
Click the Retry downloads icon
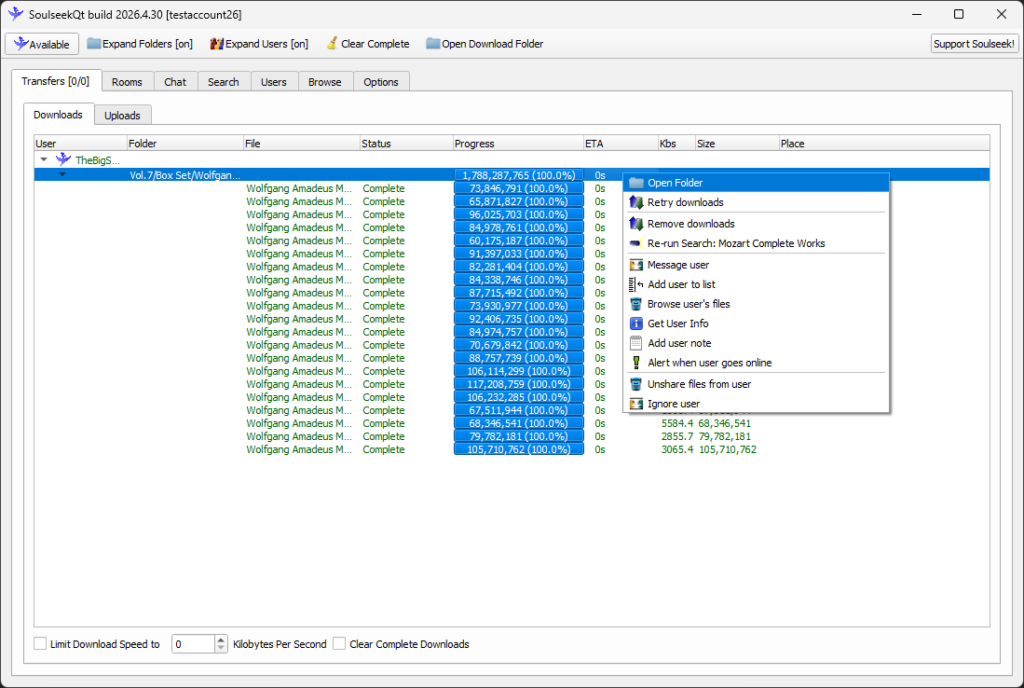pyautogui.click(x=636, y=202)
